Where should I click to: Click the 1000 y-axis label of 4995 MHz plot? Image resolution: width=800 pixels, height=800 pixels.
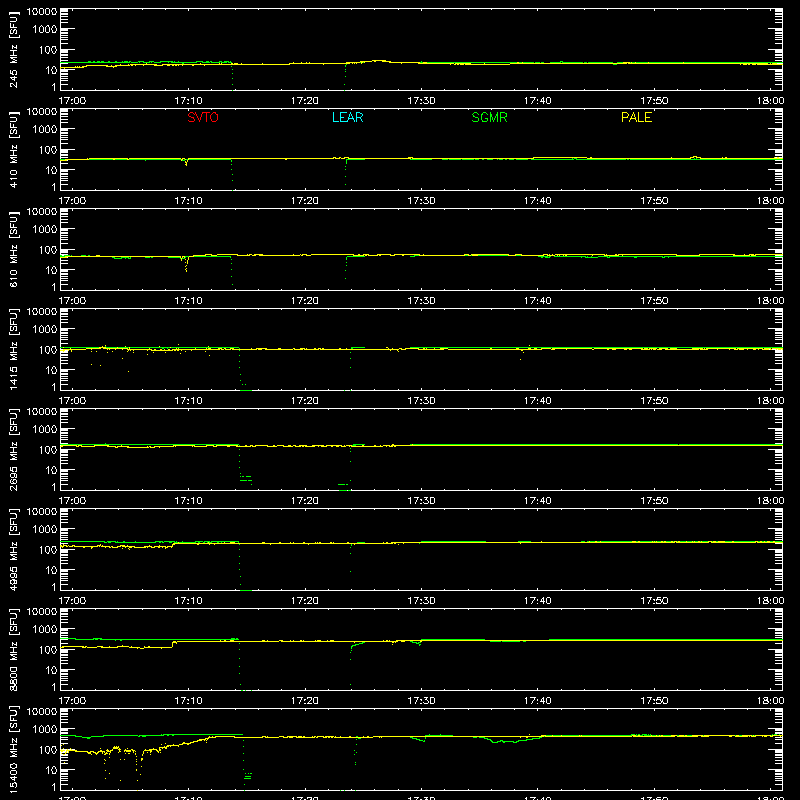45,530
